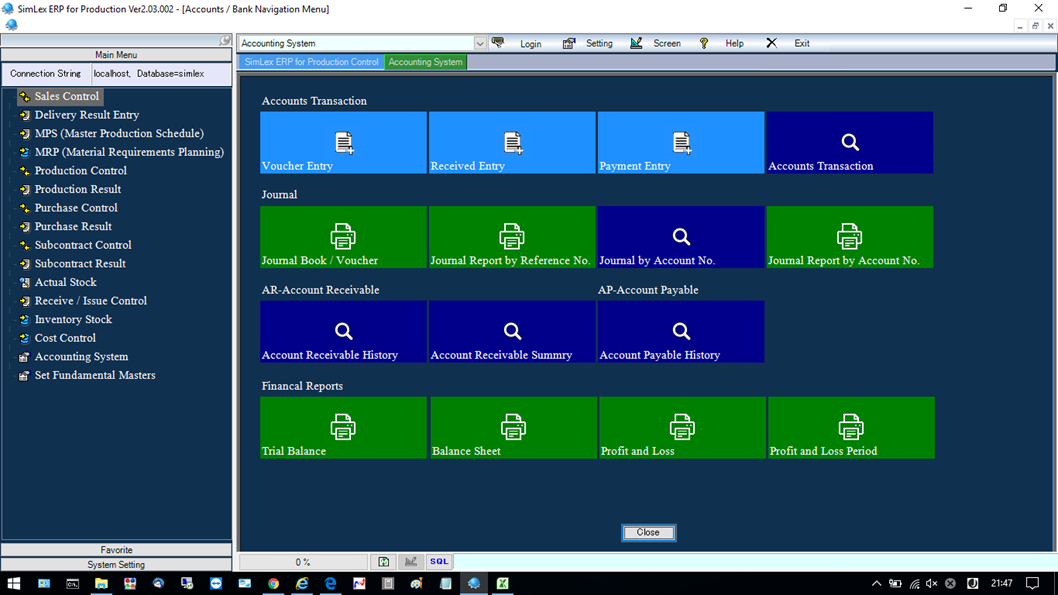Click the Main Menu panel header
1058x595 pixels.
[x=116, y=55]
